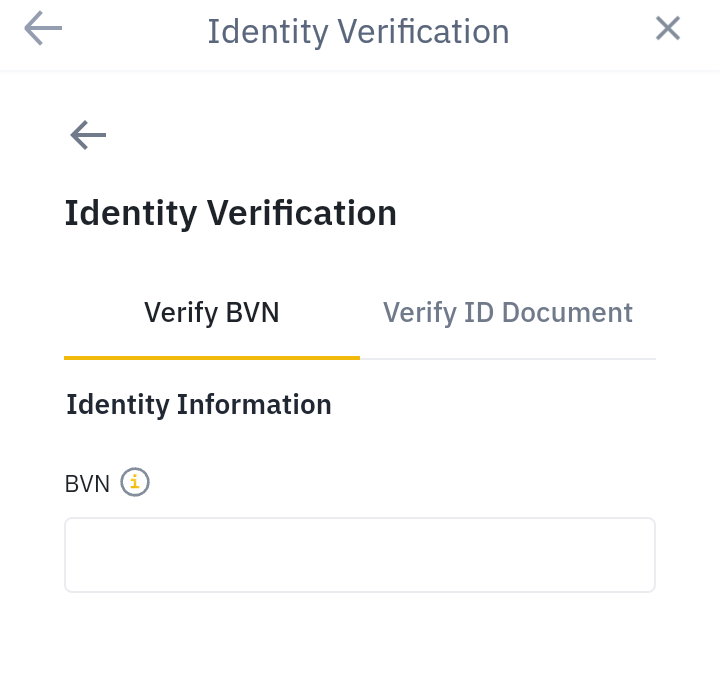The image size is (720, 685).
Task: Click the bold Identity Verification page heading
Action: 231,213
